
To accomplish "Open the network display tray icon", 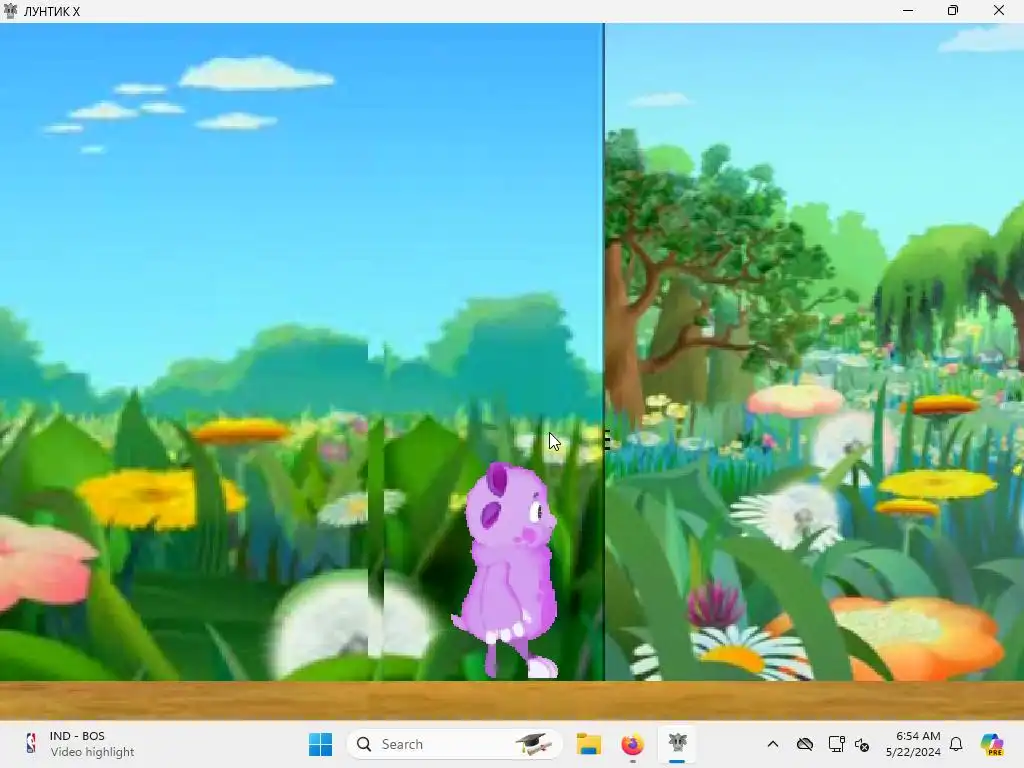I will (x=836, y=744).
